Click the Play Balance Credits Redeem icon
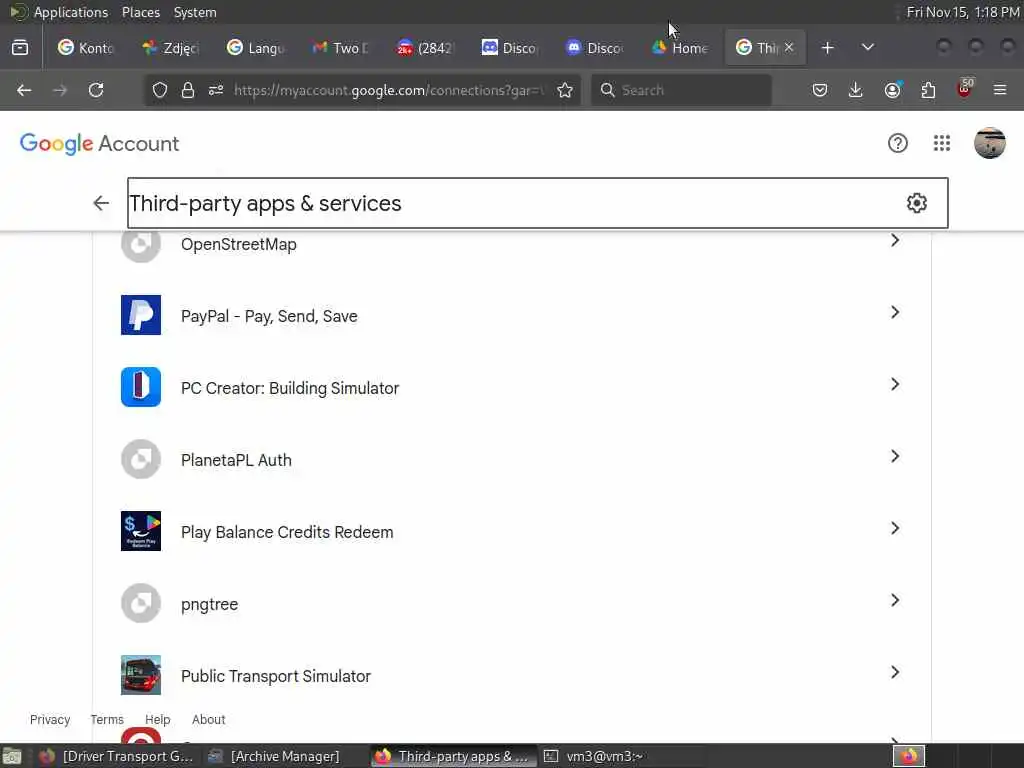Screen dimensions: 1024x768 click(141, 531)
